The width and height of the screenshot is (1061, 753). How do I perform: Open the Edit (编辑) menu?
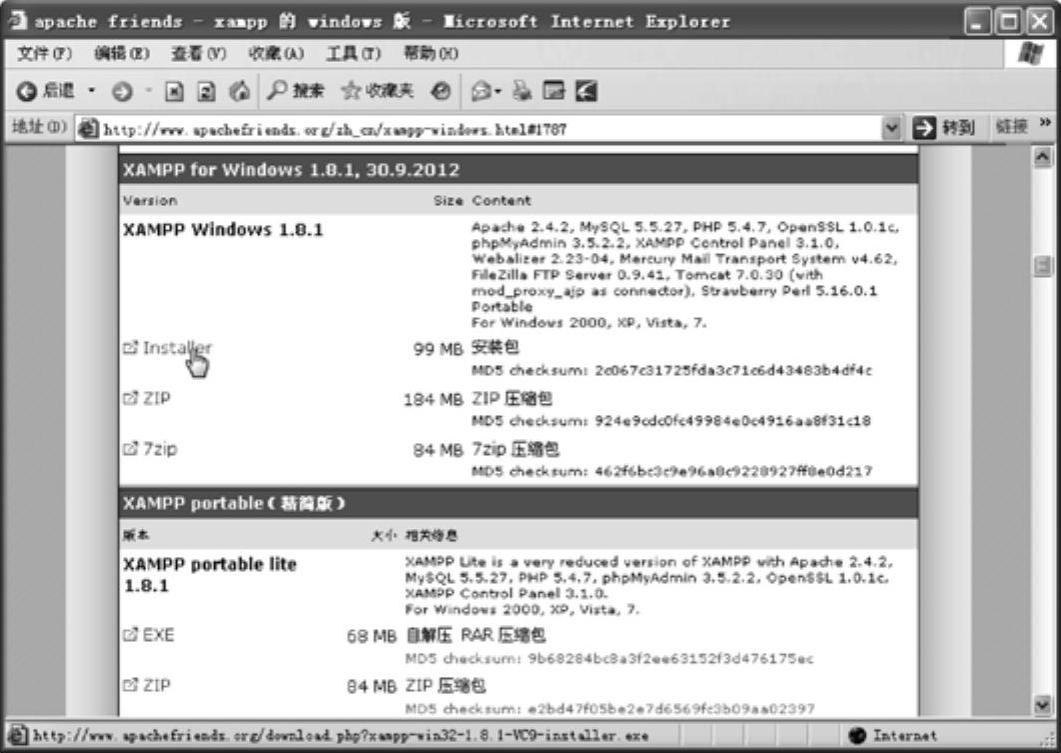[122, 53]
